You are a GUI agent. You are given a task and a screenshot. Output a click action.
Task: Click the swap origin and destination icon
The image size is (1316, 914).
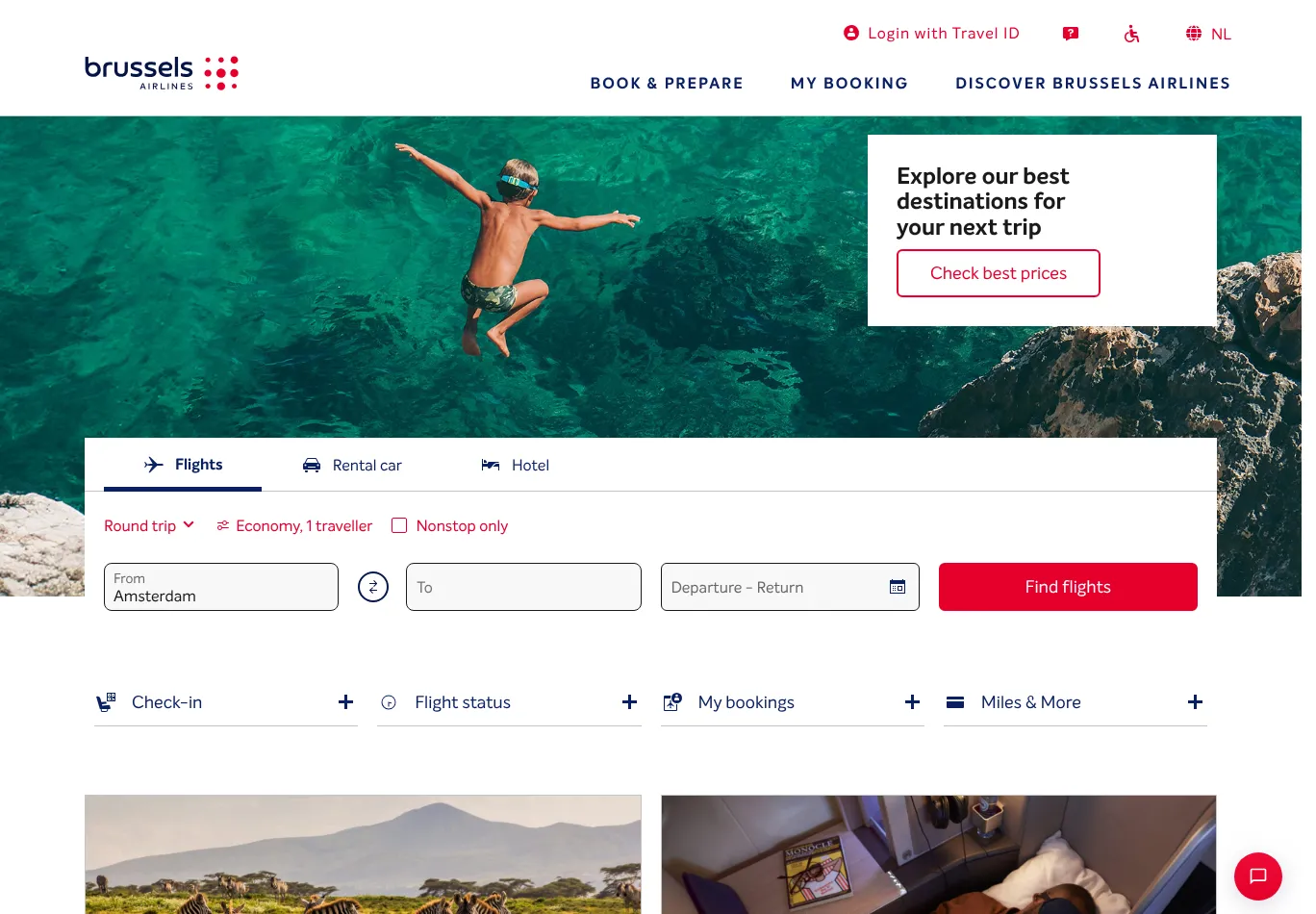point(373,587)
